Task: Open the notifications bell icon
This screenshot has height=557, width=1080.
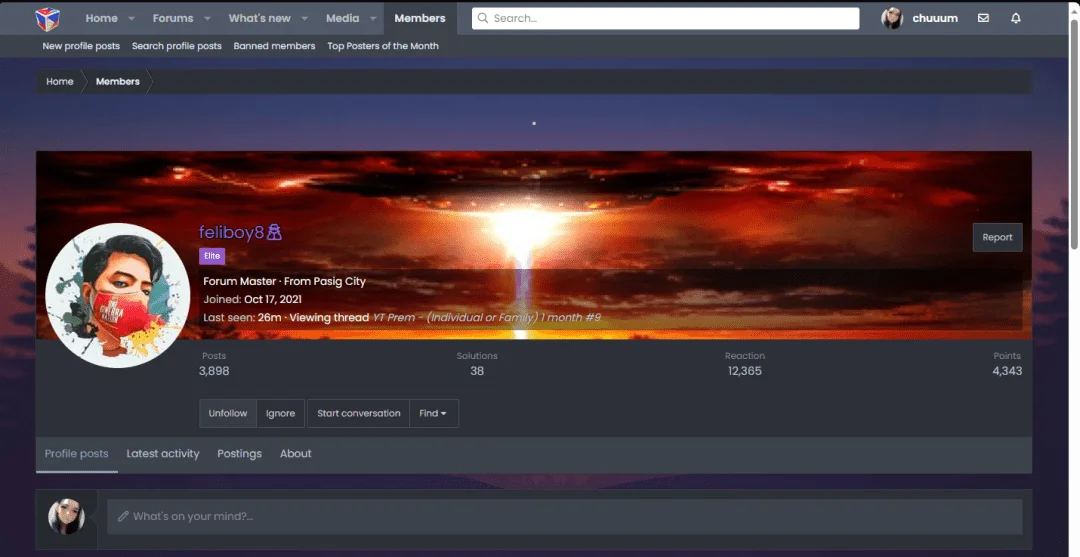Action: tap(1016, 19)
